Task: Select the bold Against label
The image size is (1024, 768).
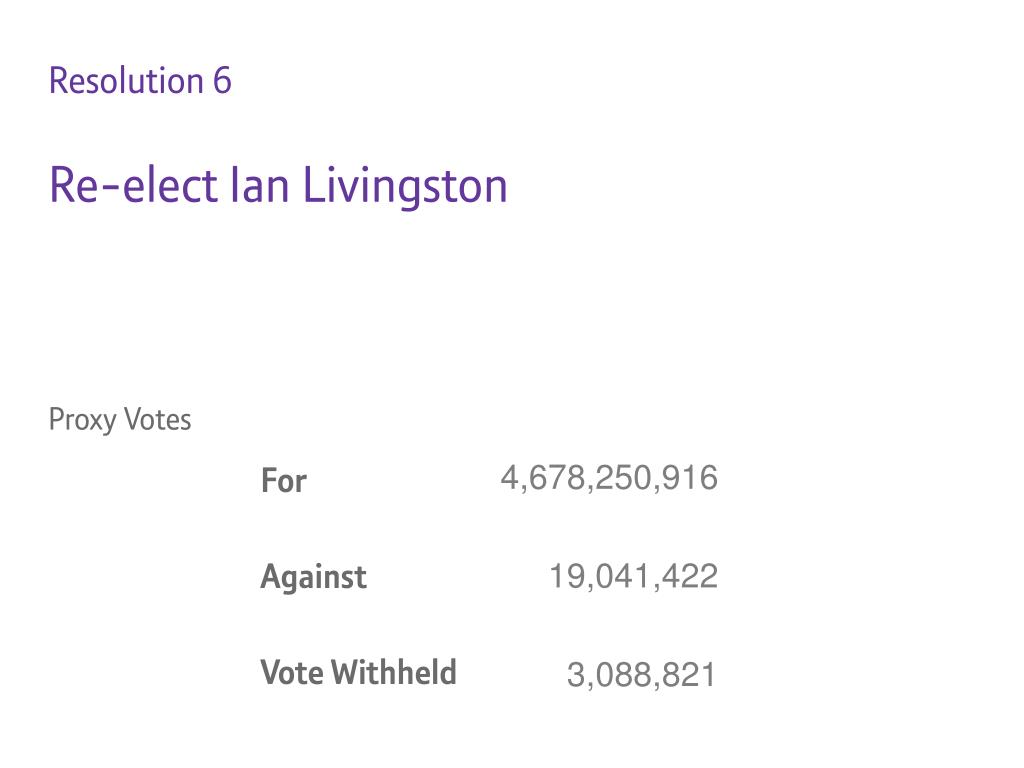Action: [x=313, y=577]
